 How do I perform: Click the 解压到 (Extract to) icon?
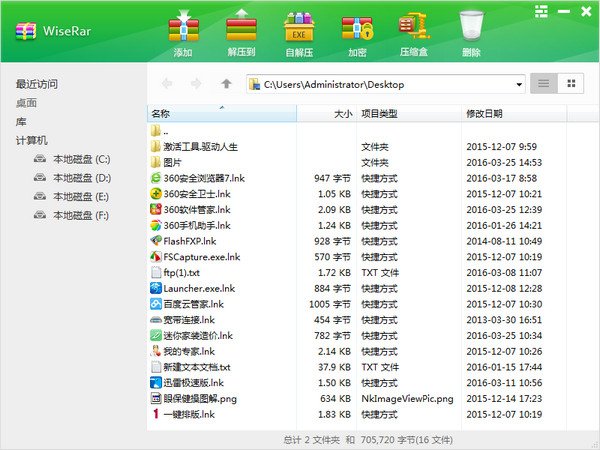coord(241,25)
